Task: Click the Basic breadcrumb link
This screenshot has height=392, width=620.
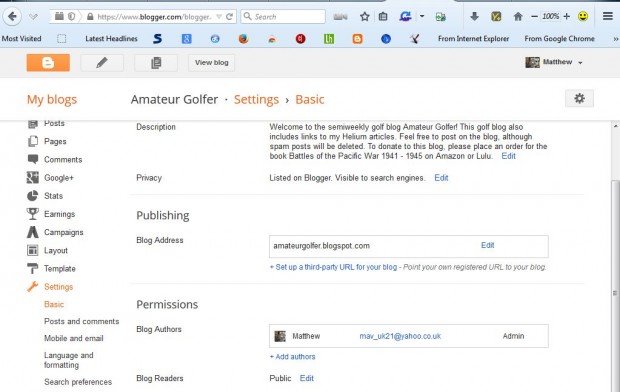Action: 310,99
